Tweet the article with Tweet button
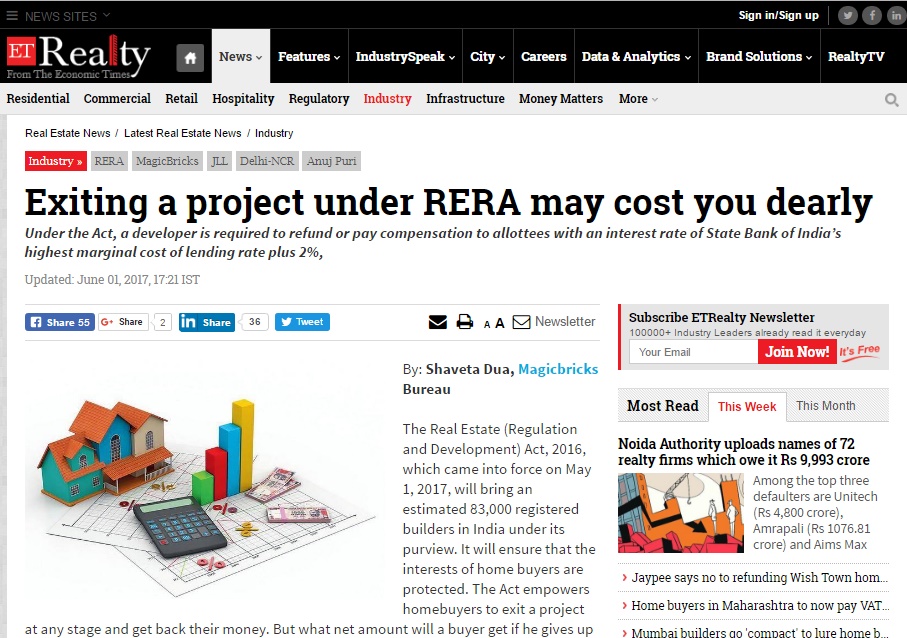 302,322
